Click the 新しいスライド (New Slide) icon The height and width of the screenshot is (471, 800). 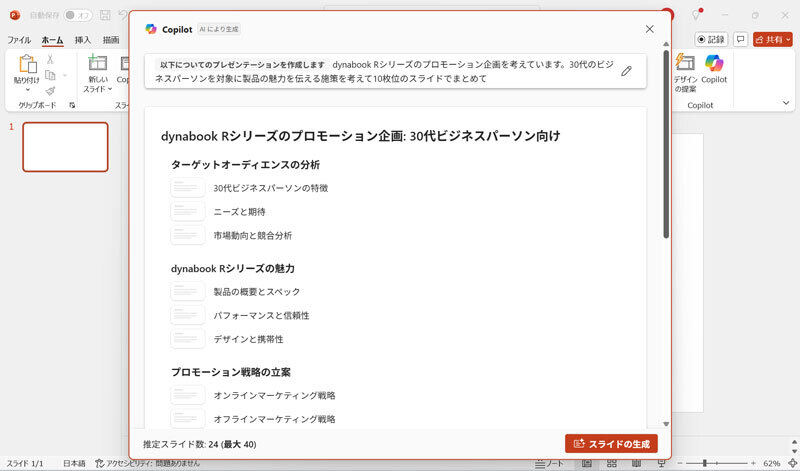(x=97, y=63)
